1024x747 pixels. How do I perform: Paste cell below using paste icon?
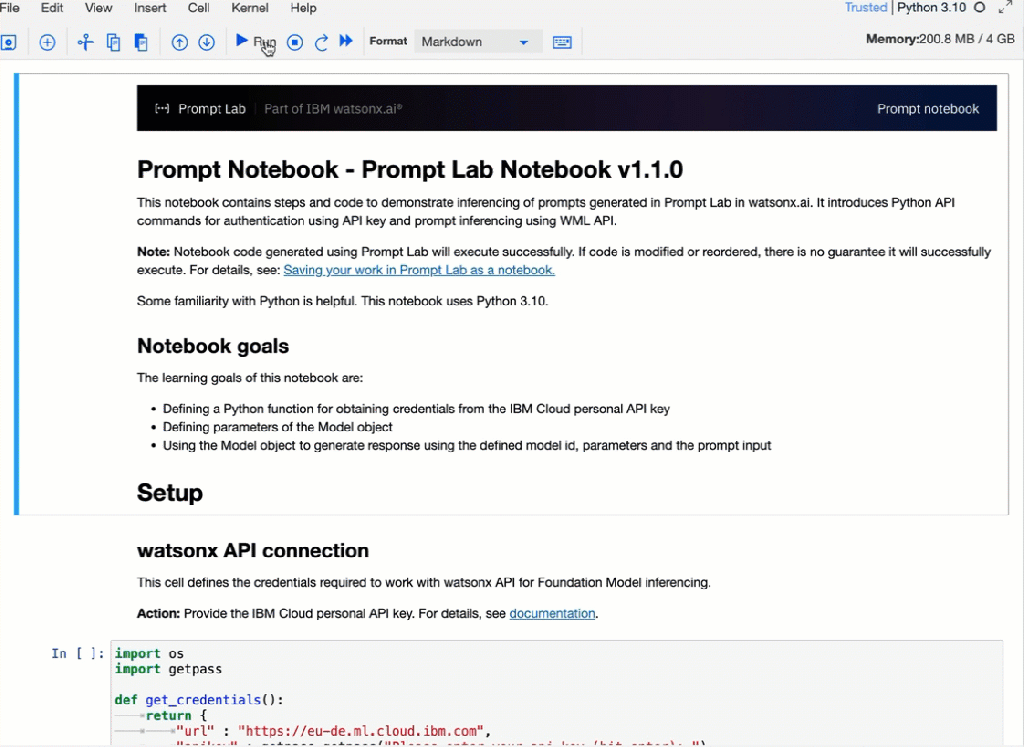pos(141,42)
